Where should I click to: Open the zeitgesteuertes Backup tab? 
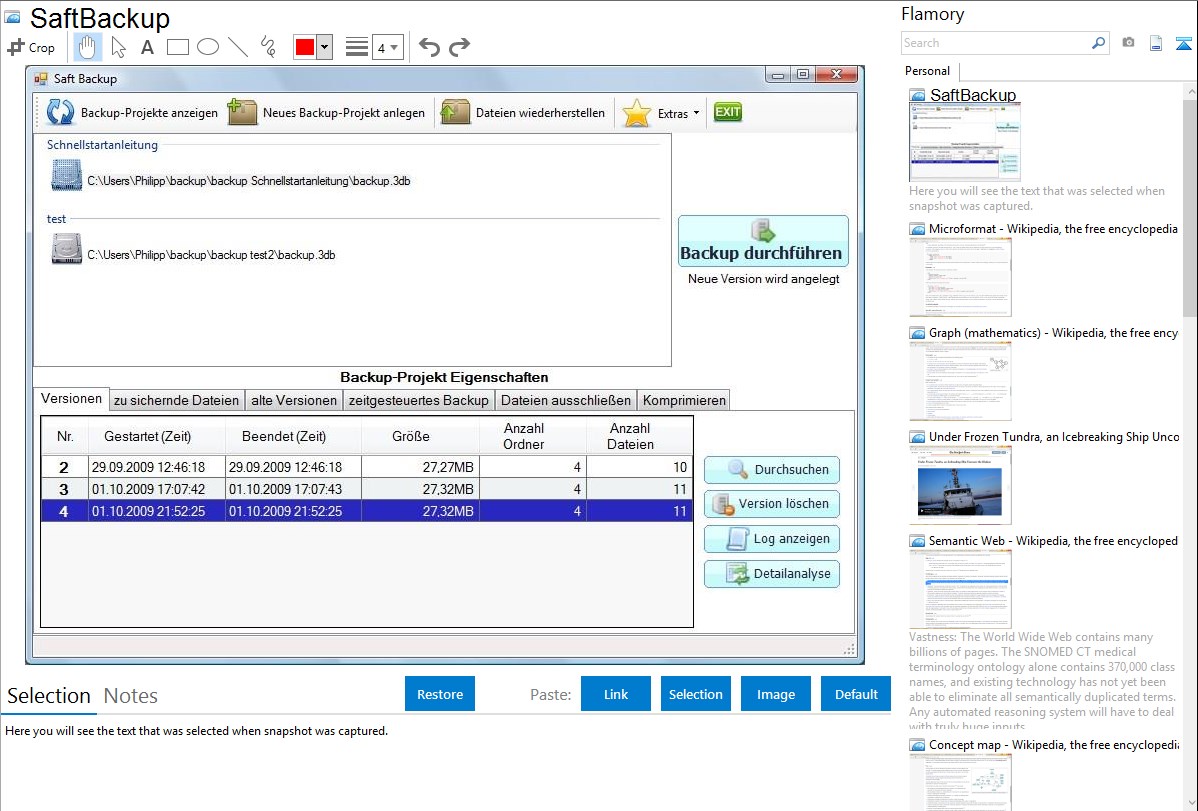pos(419,401)
